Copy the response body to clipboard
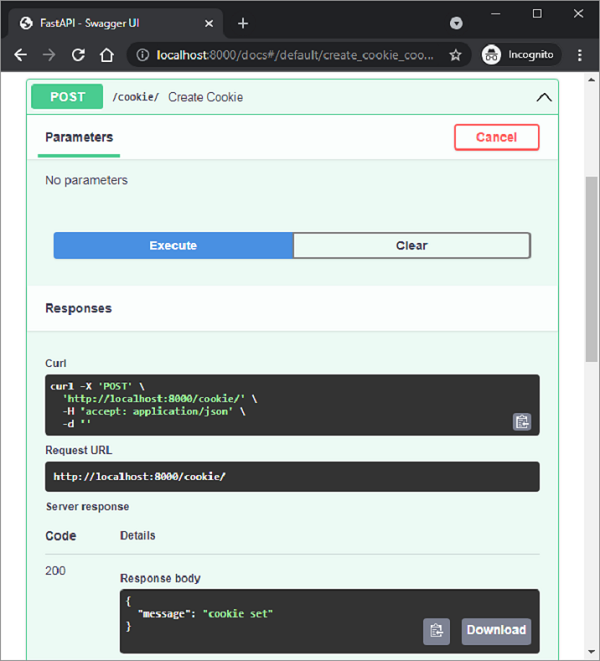Image resolution: width=600 pixels, height=661 pixels. (436, 630)
